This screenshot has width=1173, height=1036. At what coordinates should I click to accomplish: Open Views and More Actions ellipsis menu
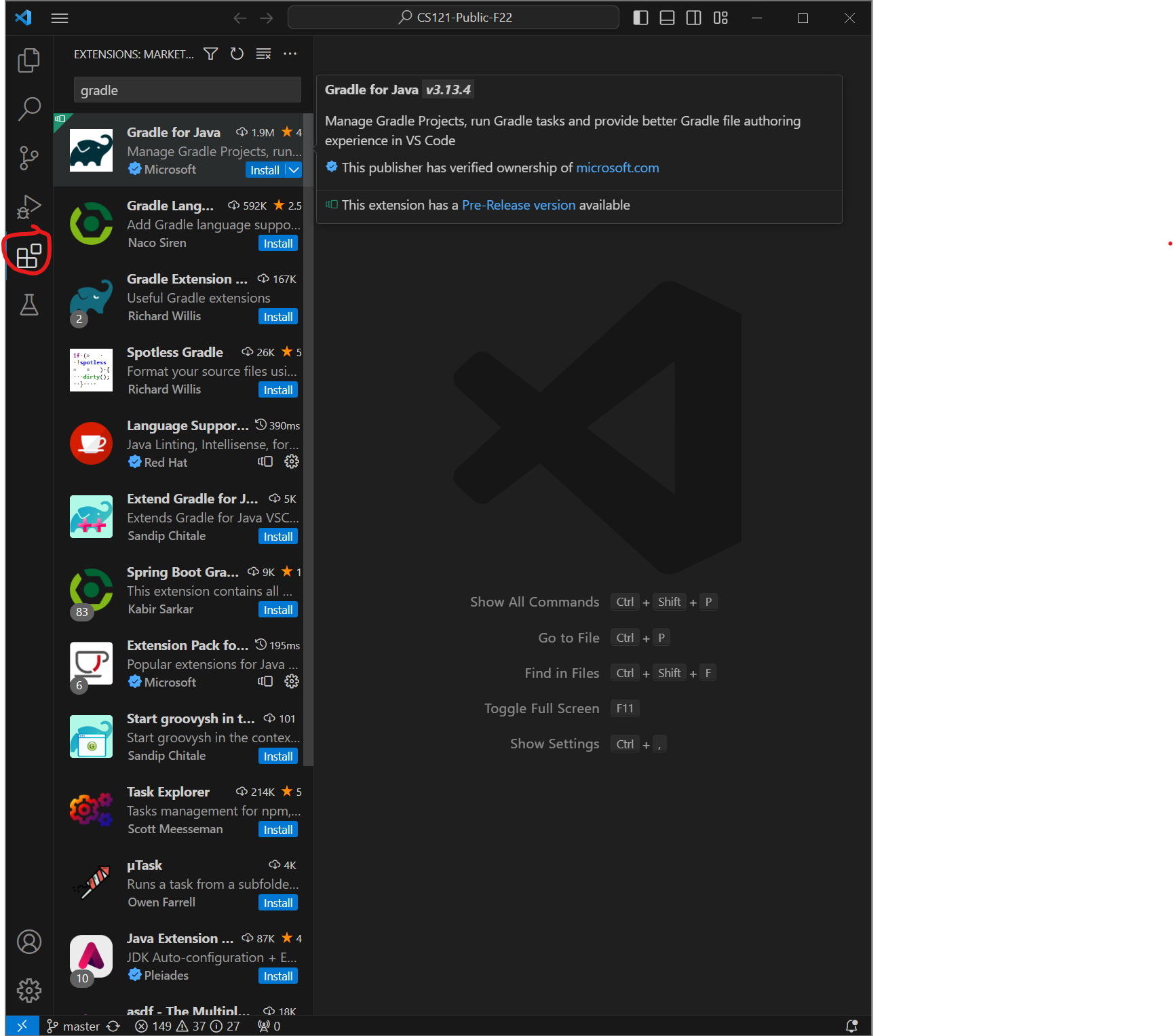pos(290,54)
